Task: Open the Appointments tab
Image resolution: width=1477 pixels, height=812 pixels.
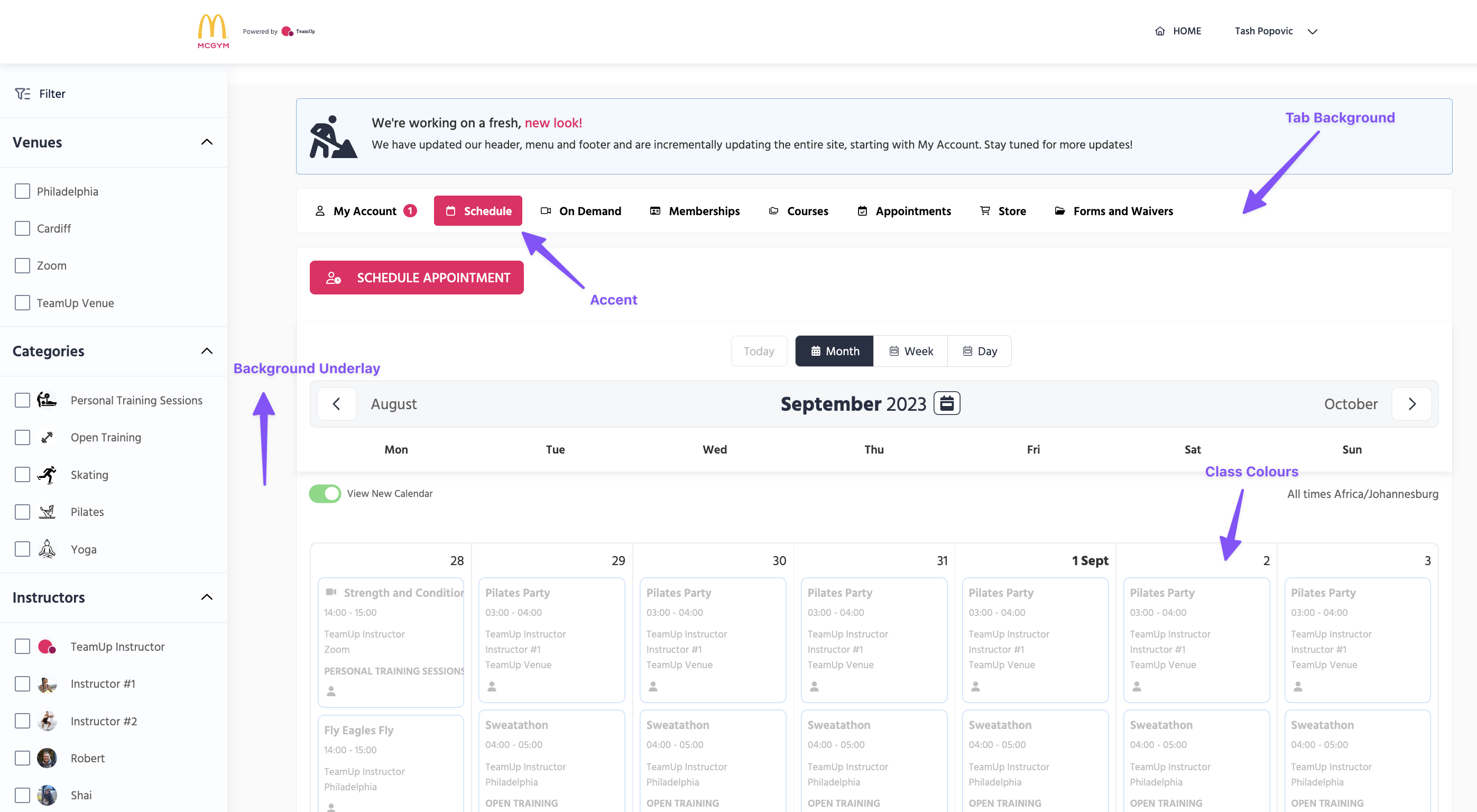Action: 903,210
